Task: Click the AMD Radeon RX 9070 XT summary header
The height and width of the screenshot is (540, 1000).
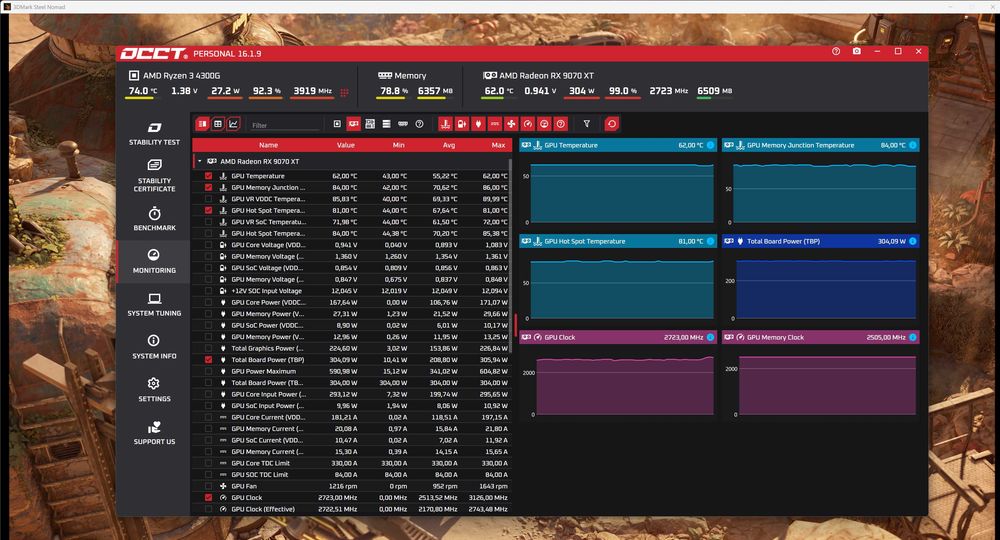Action: tap(538, 75)
